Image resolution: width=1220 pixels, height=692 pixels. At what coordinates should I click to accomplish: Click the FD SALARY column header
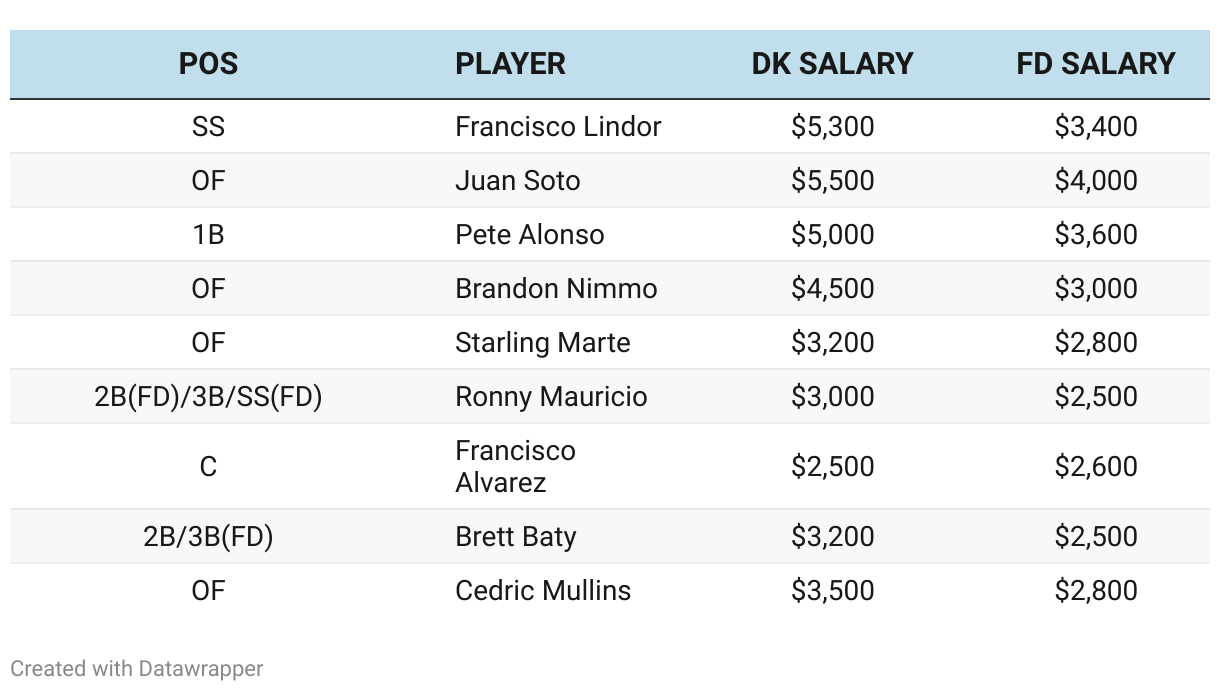click(x=1095, y=64)
